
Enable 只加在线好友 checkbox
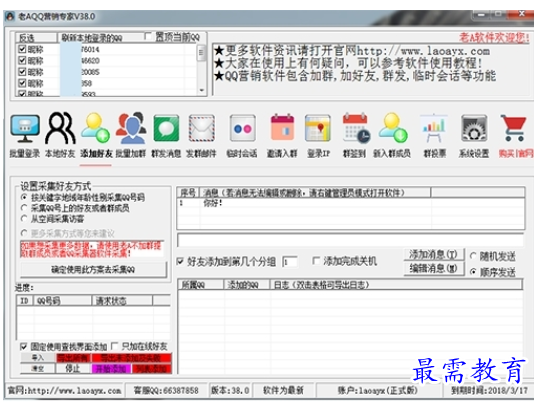(x=115, y=346)
